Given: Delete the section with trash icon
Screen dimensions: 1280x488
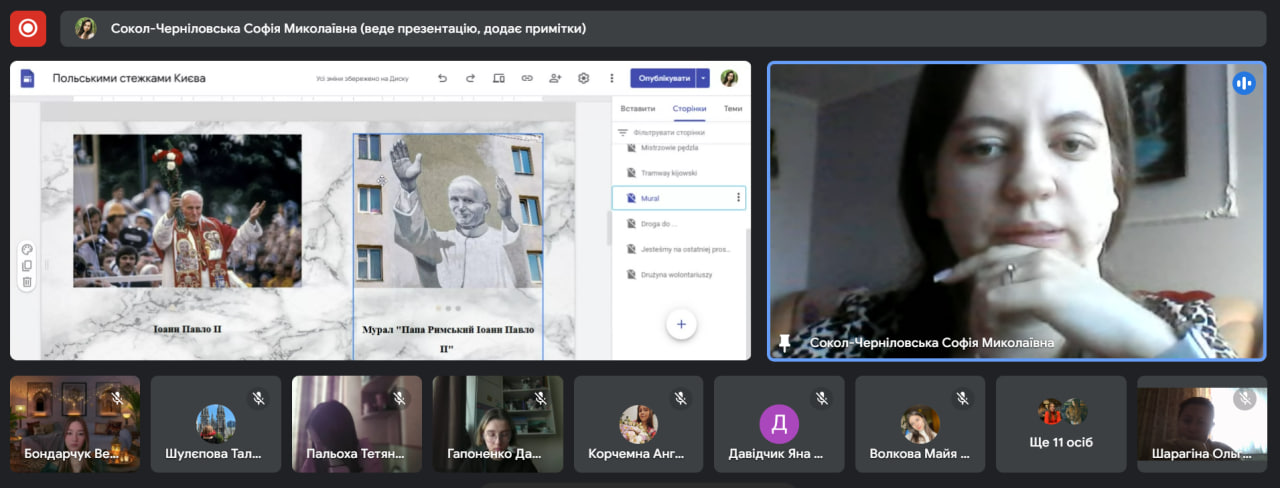Looking at the screenshot, I should pyautogui.click(x=27, y=282).
